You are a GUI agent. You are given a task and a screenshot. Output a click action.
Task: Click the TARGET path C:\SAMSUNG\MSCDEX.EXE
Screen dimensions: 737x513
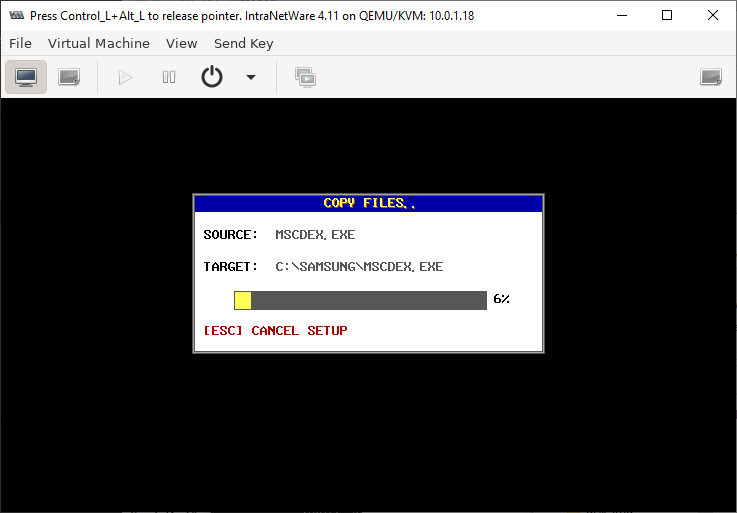pyautogui.click(x=359, y=267)
